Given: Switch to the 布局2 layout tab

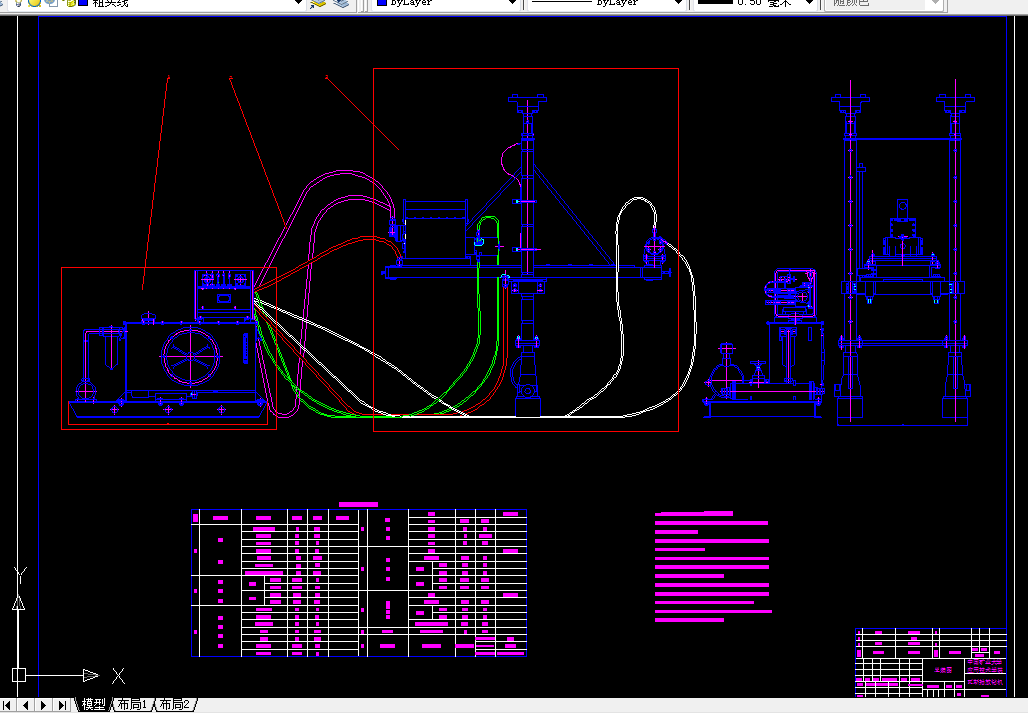Looking at the screenshot, I should [x=175, y=704].
